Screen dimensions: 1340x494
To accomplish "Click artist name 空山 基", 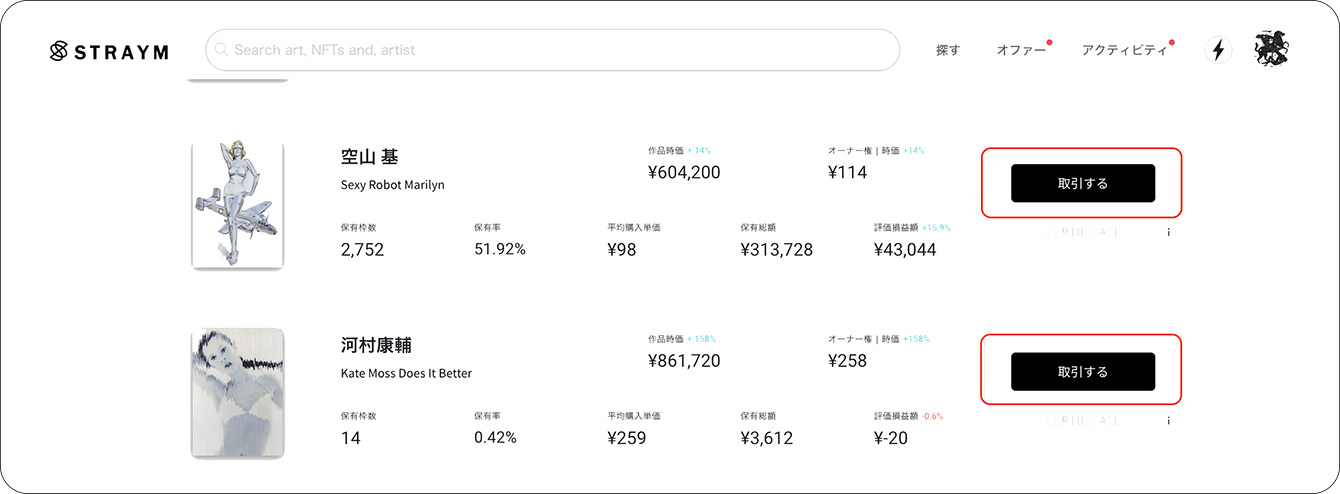I will click(370, 158).
